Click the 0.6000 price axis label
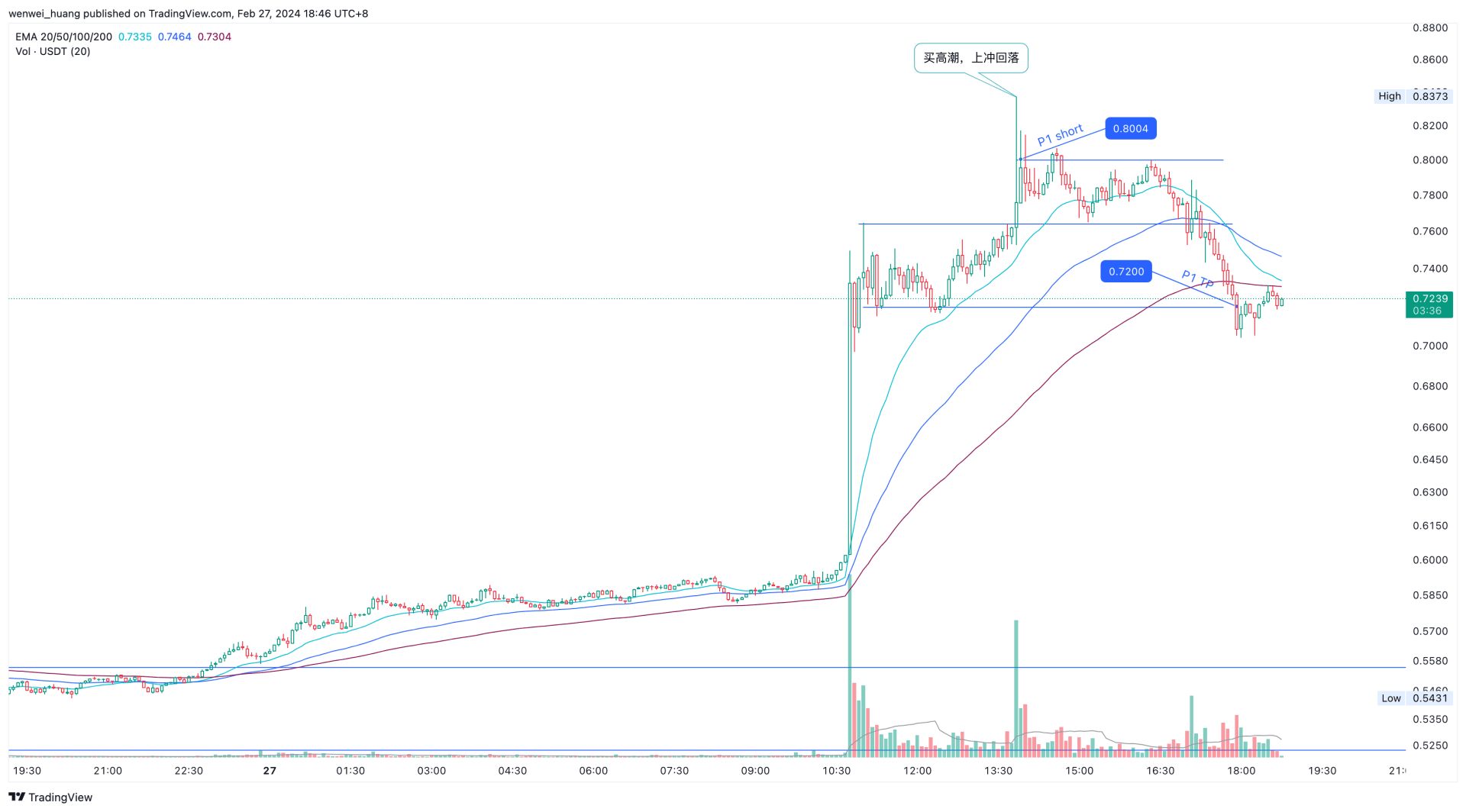The height and width of the screenshot is (812, 1466). point(1430,560)
